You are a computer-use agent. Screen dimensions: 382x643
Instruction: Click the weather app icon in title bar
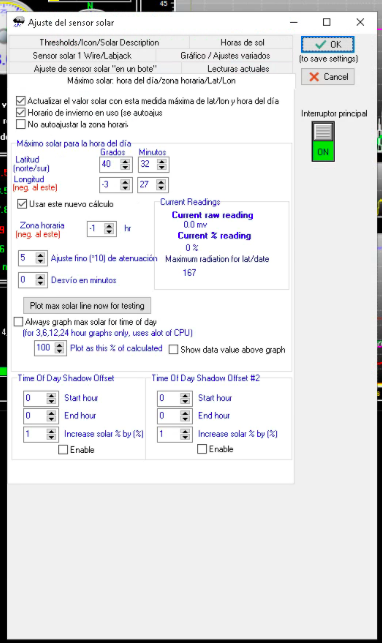coord(18,22)
